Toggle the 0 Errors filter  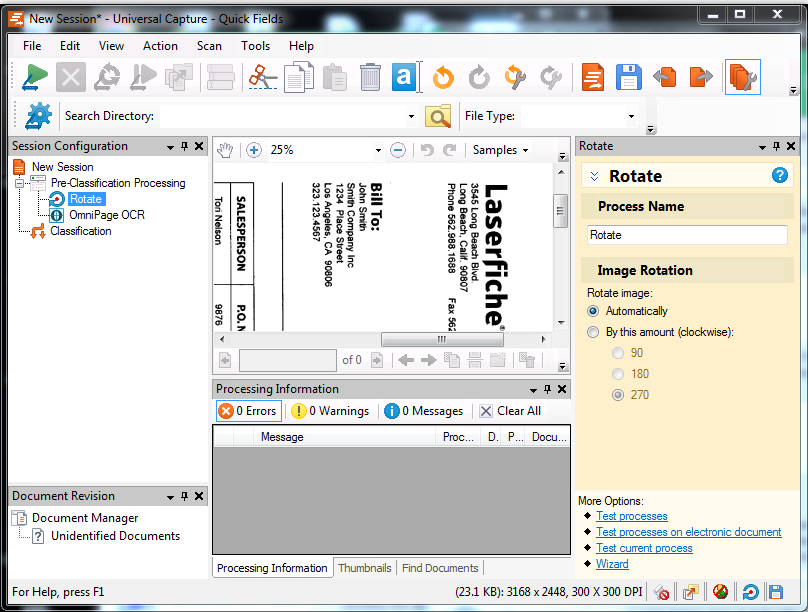(248, 411)
